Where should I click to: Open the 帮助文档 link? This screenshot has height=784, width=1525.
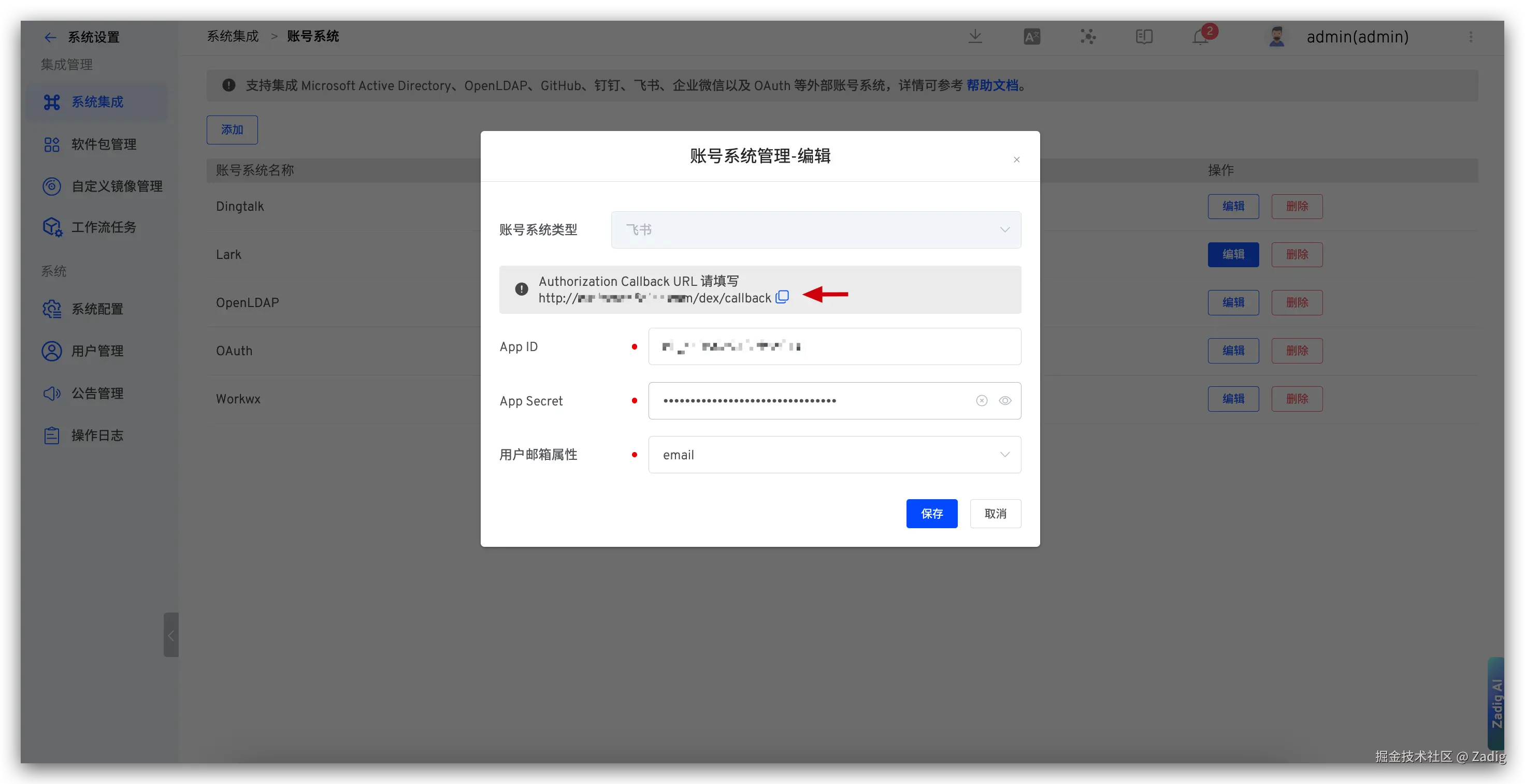click(x=992, y=85)
